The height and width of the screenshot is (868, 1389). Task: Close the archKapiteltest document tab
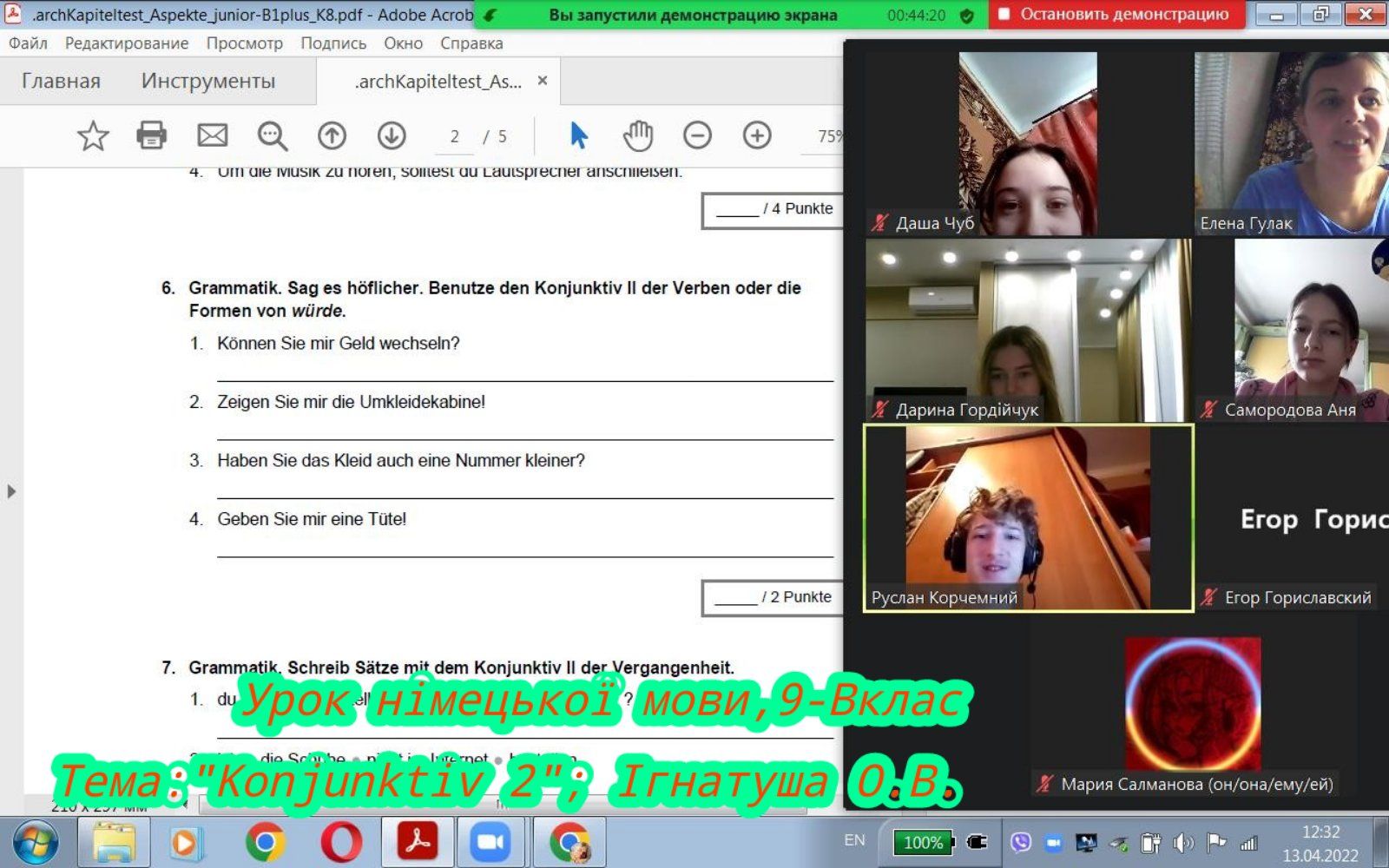543,81
